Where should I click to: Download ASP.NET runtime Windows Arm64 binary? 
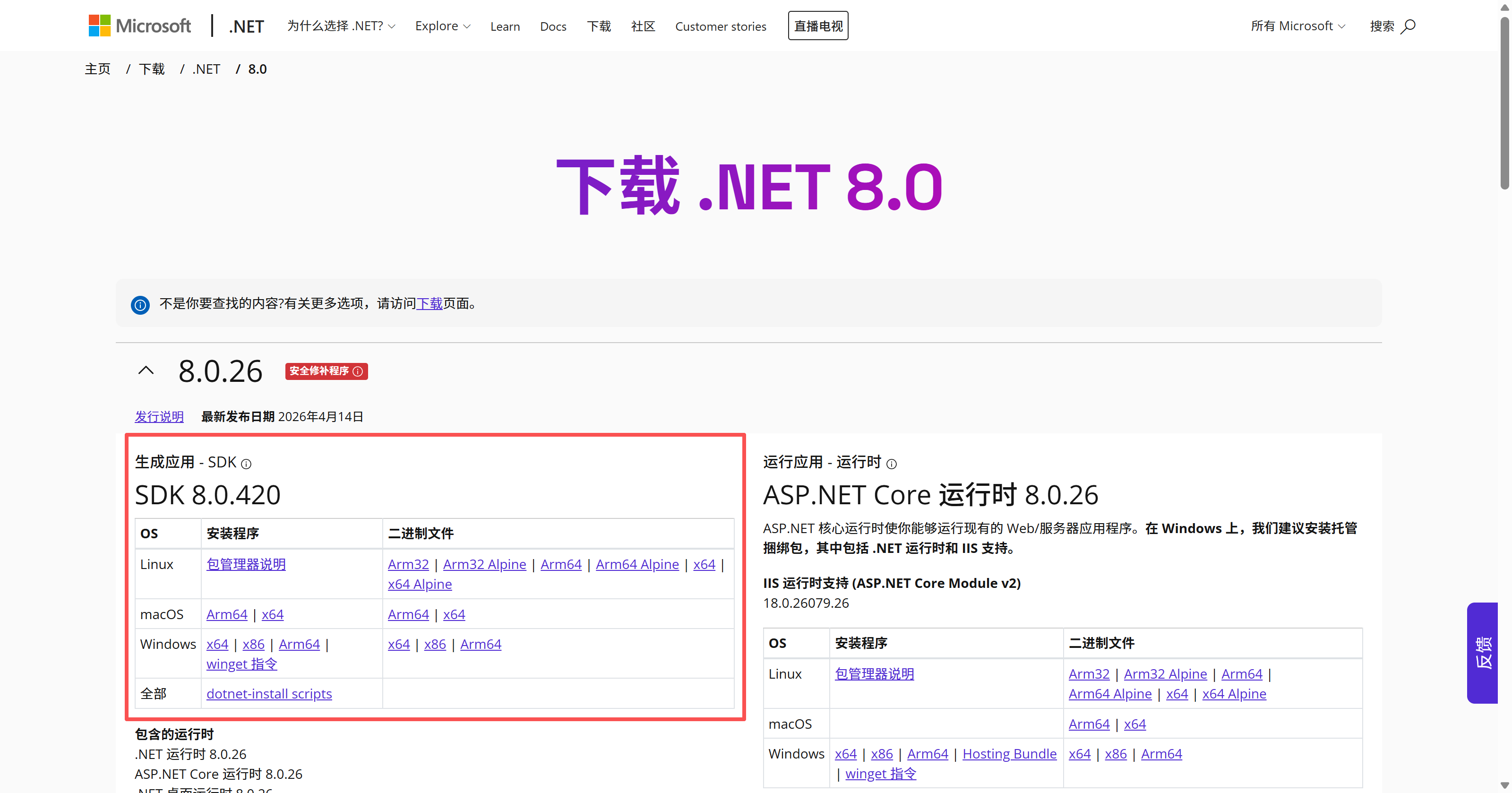pos(1161,754)
